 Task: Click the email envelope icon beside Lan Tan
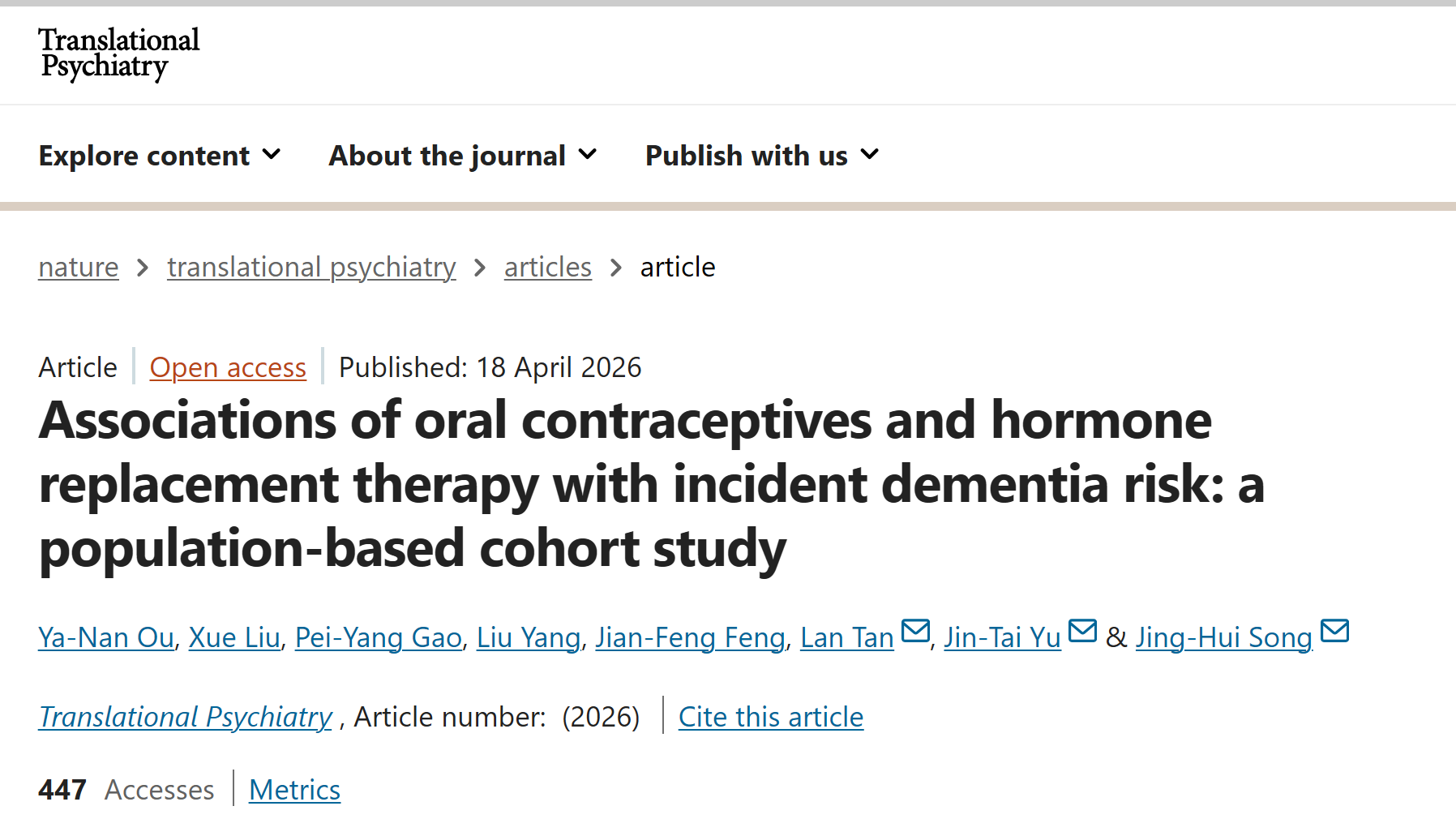(x=915, y=630)
